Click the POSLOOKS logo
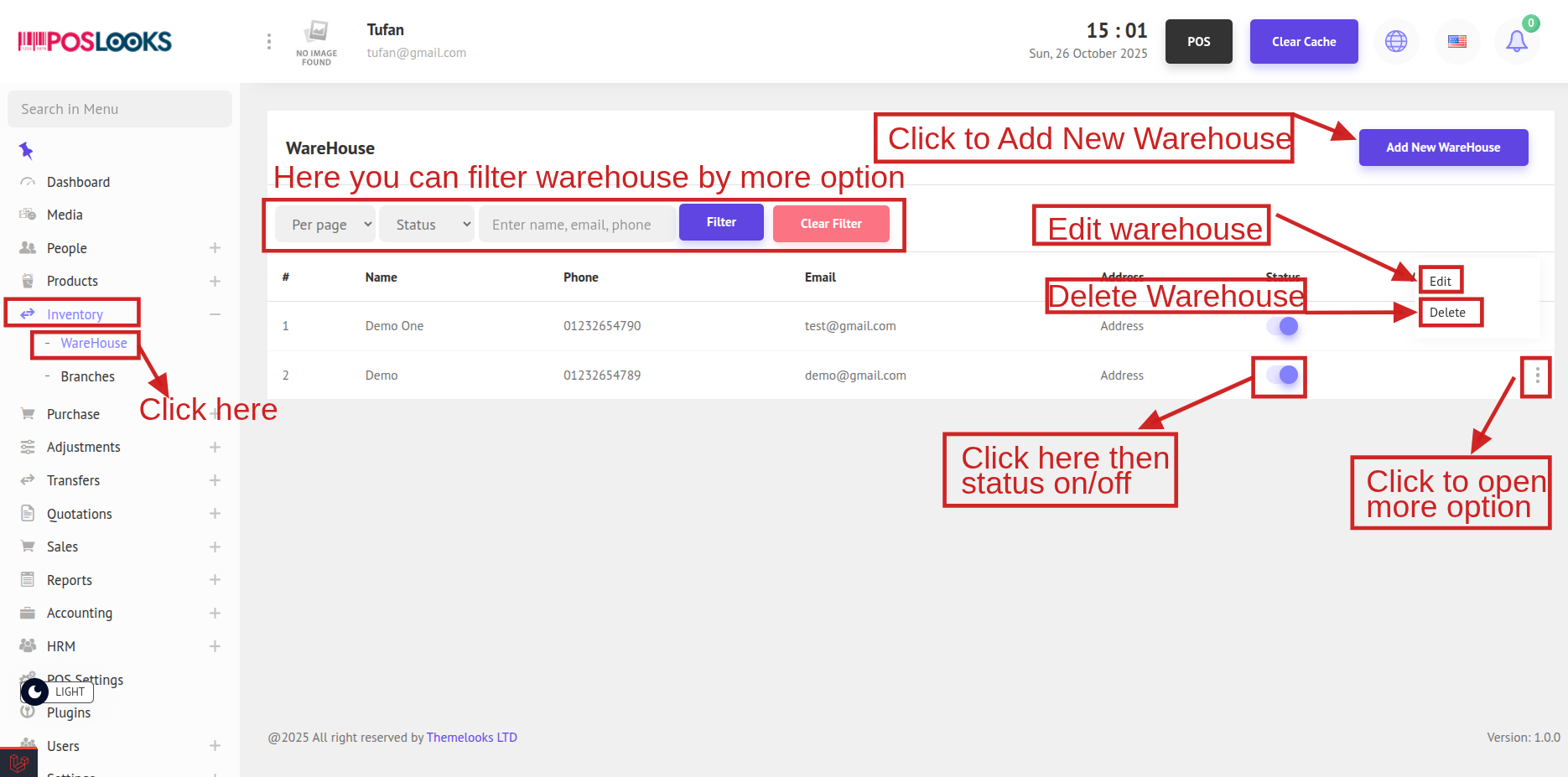Screen dimensions: 1568x777 [x=95, y=41]
